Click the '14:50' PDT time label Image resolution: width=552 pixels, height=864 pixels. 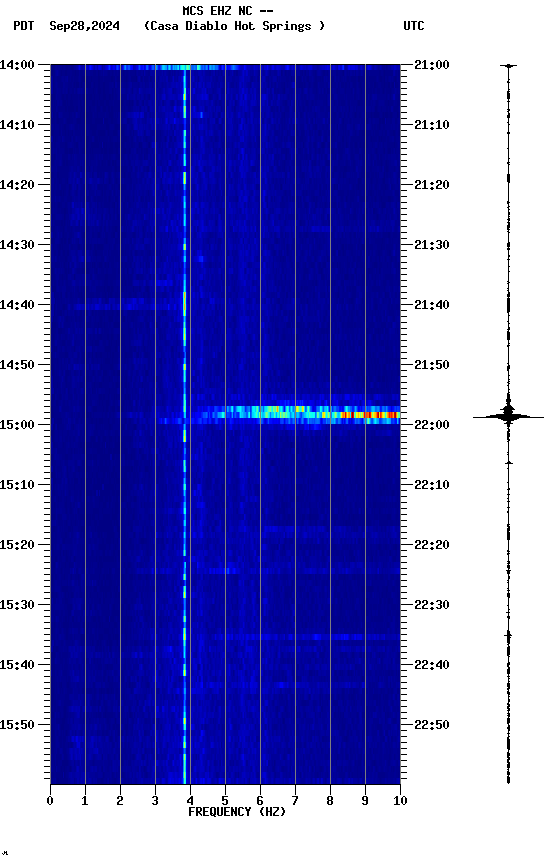coord(17,365)
